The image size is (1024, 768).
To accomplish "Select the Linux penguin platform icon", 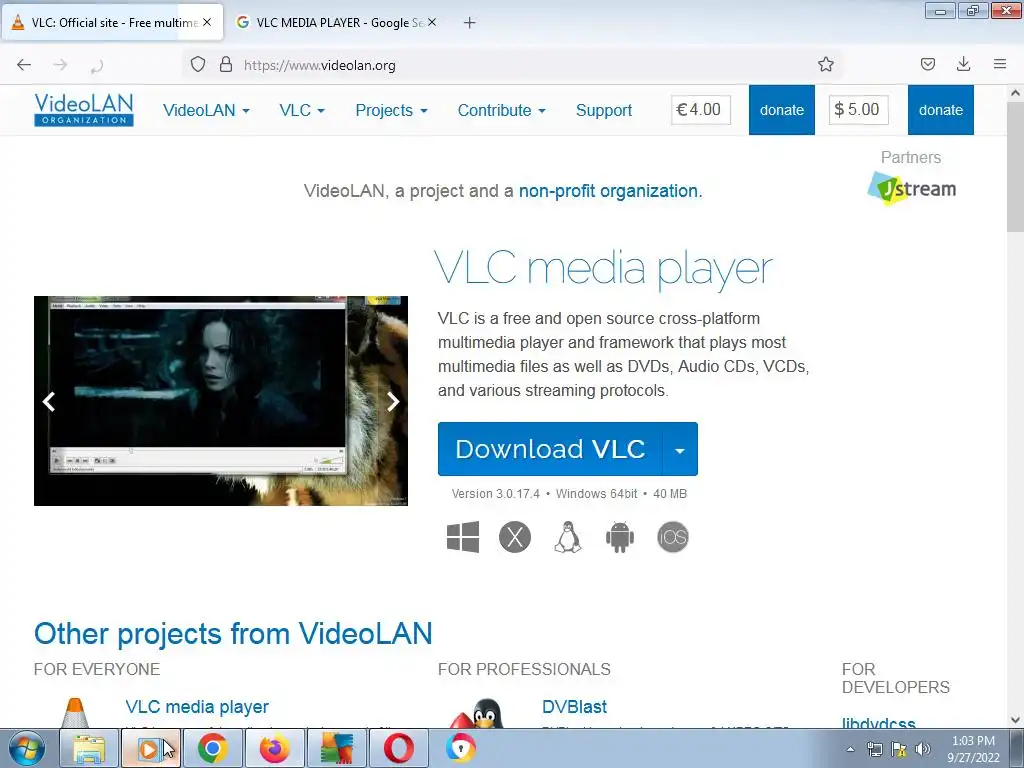I will tap(568, 537).
